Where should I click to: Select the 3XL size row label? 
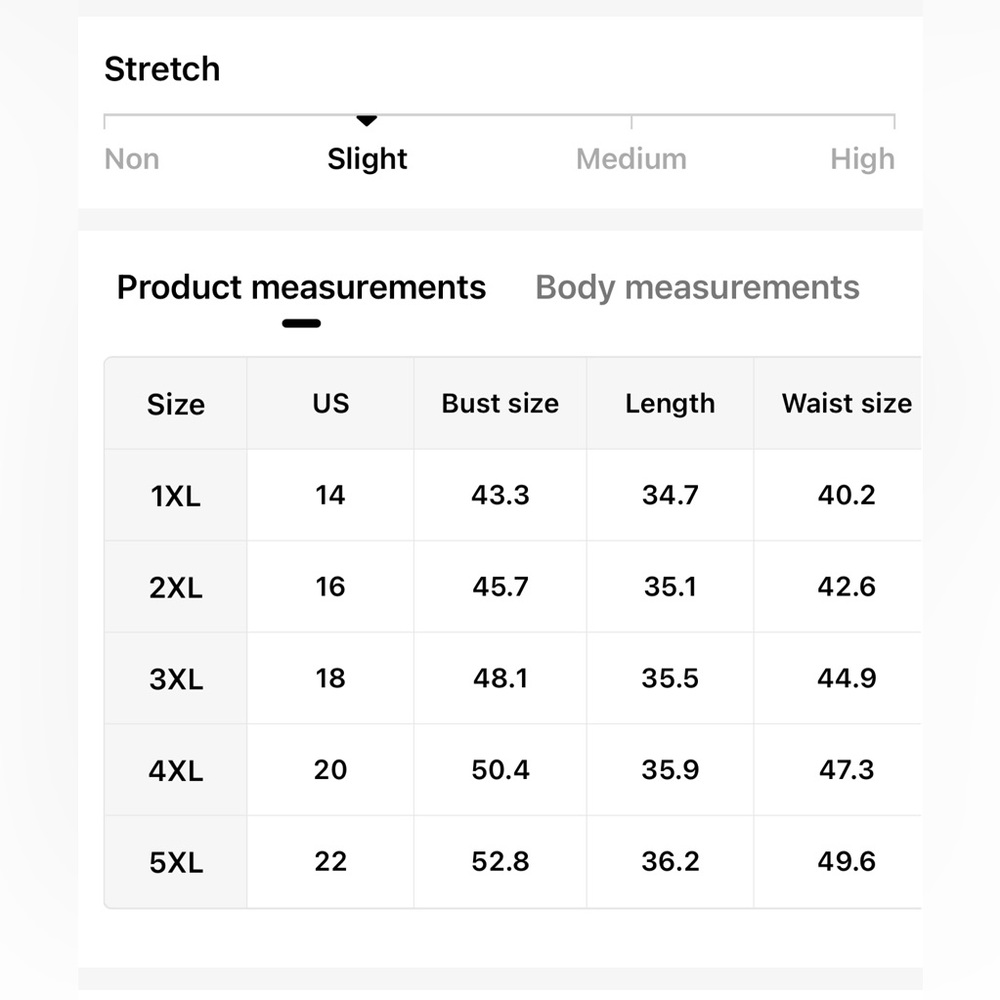click(x=176, y=679)
